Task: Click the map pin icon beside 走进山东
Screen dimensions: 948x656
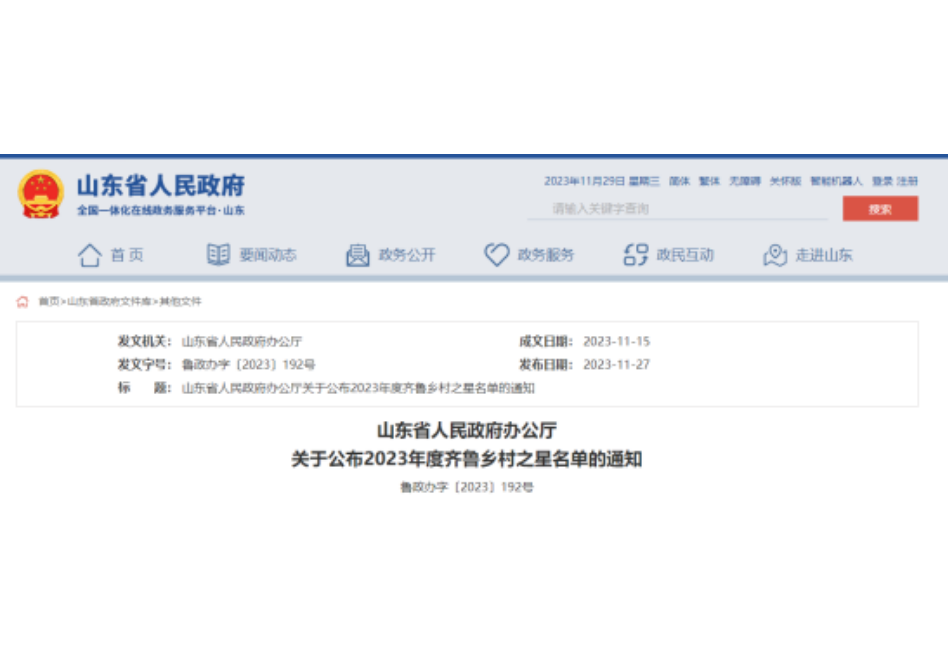Action: click(775, 255)
